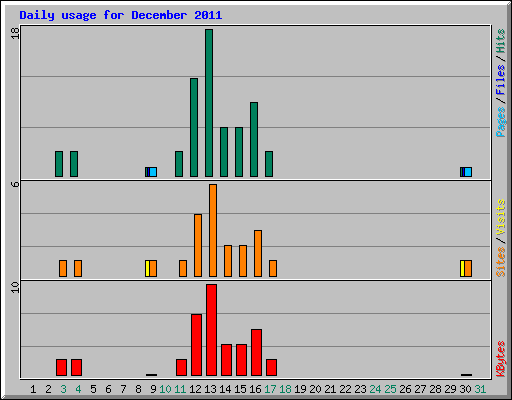
Task: Click the red KBytes bar for day 11
Action: point(182,367)
